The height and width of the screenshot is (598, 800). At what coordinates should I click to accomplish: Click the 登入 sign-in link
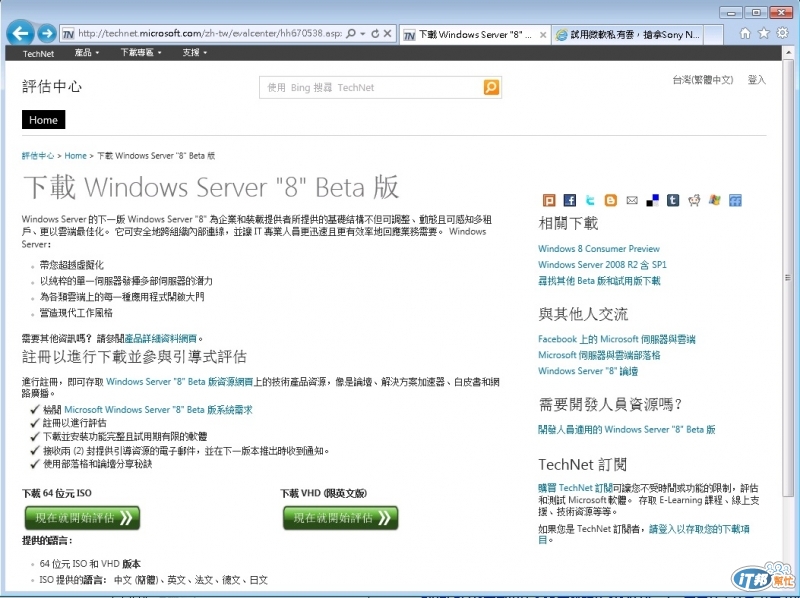[x=757, y=80]
